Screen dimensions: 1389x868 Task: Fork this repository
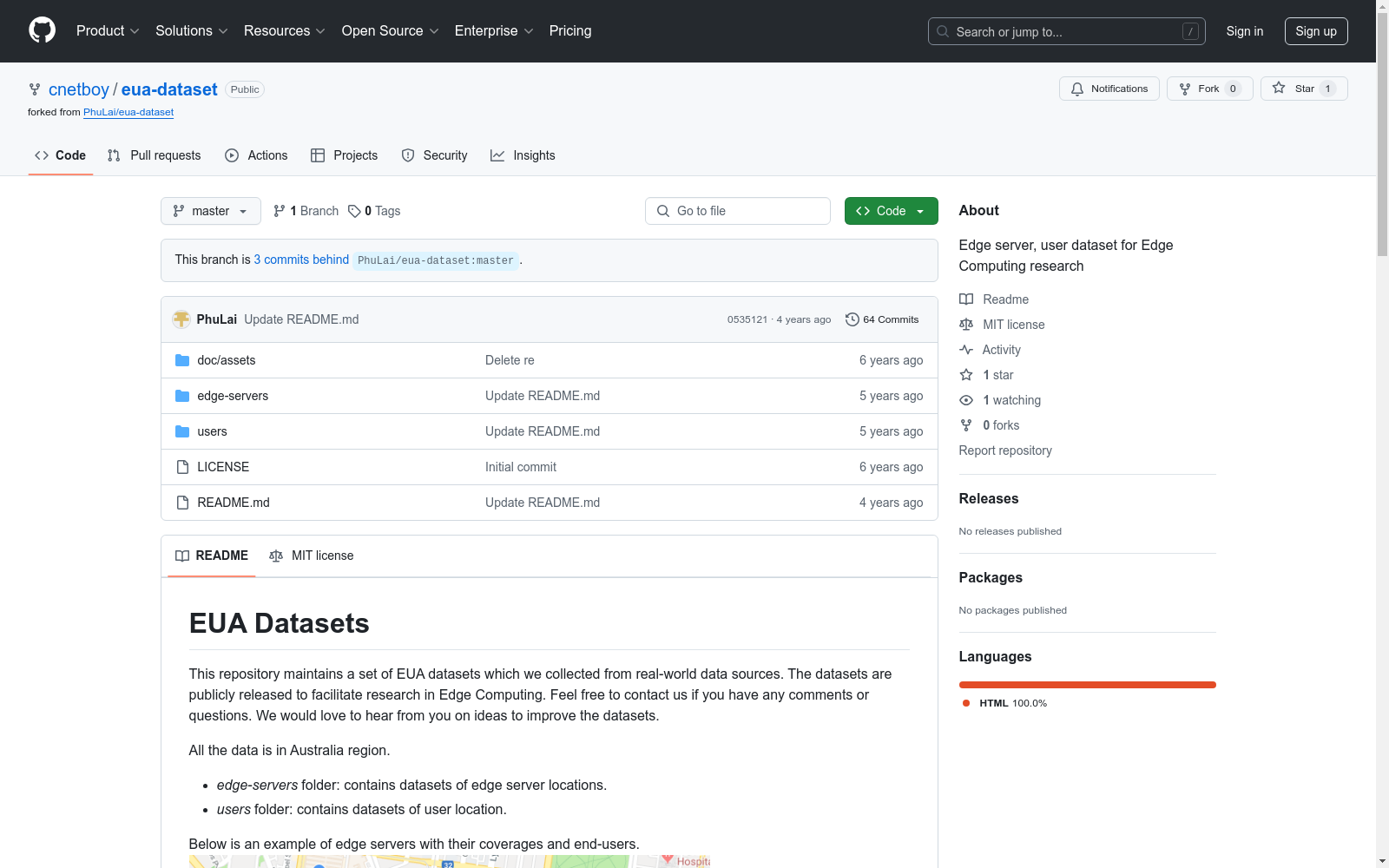coord(1208,89)
